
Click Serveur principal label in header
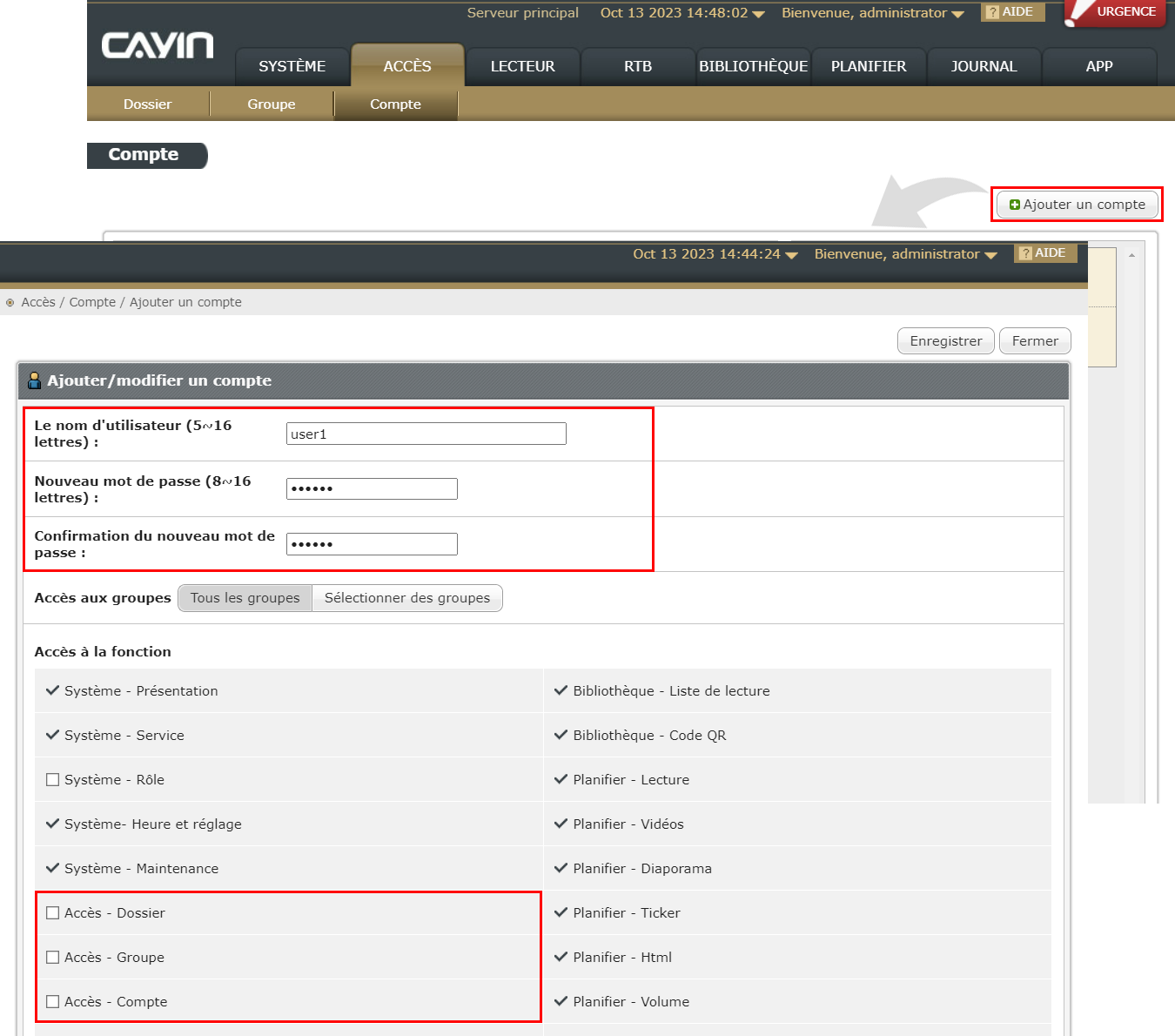(522, 13)
